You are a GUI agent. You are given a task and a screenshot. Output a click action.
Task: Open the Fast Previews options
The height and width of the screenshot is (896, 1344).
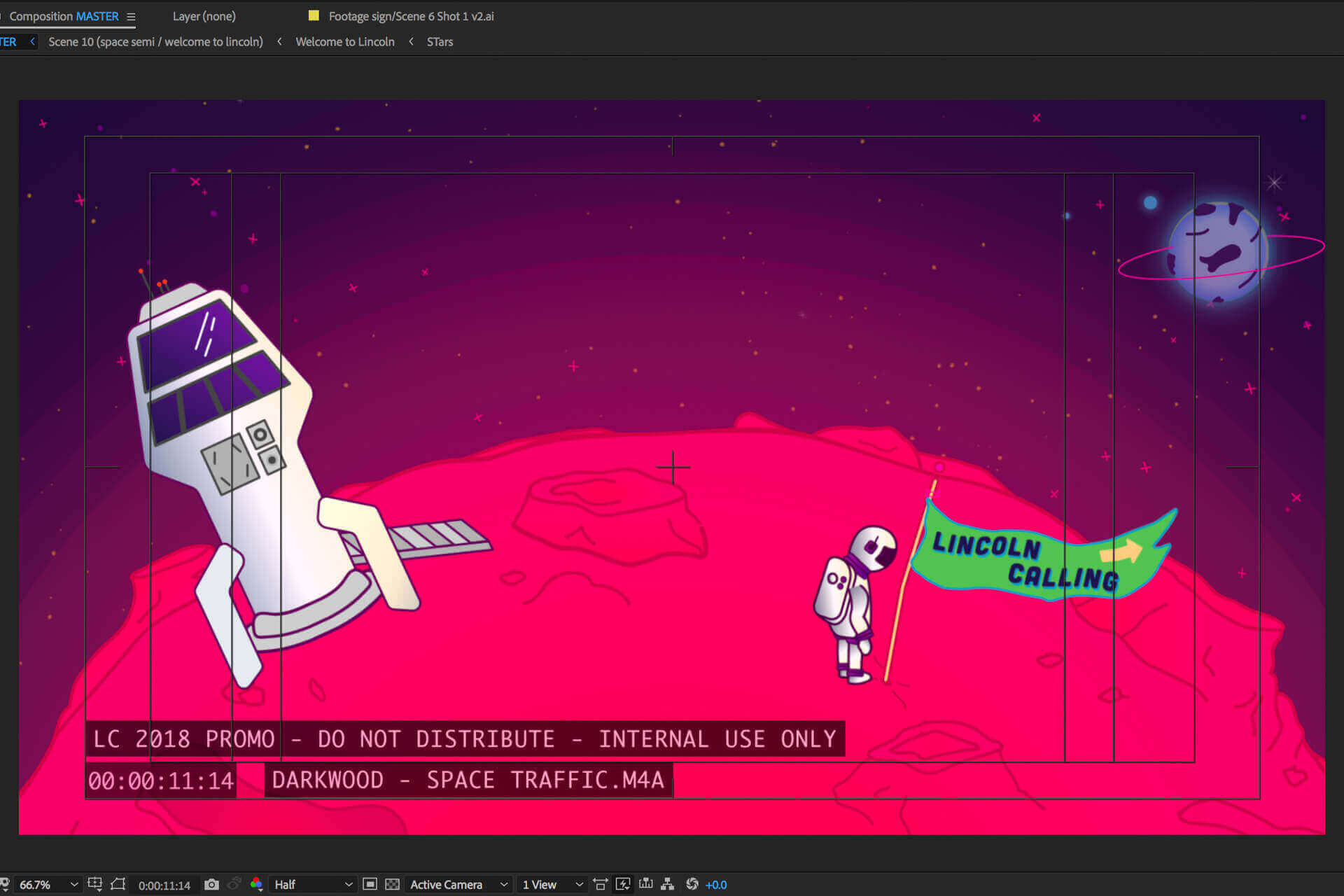[x=623, y=885]
